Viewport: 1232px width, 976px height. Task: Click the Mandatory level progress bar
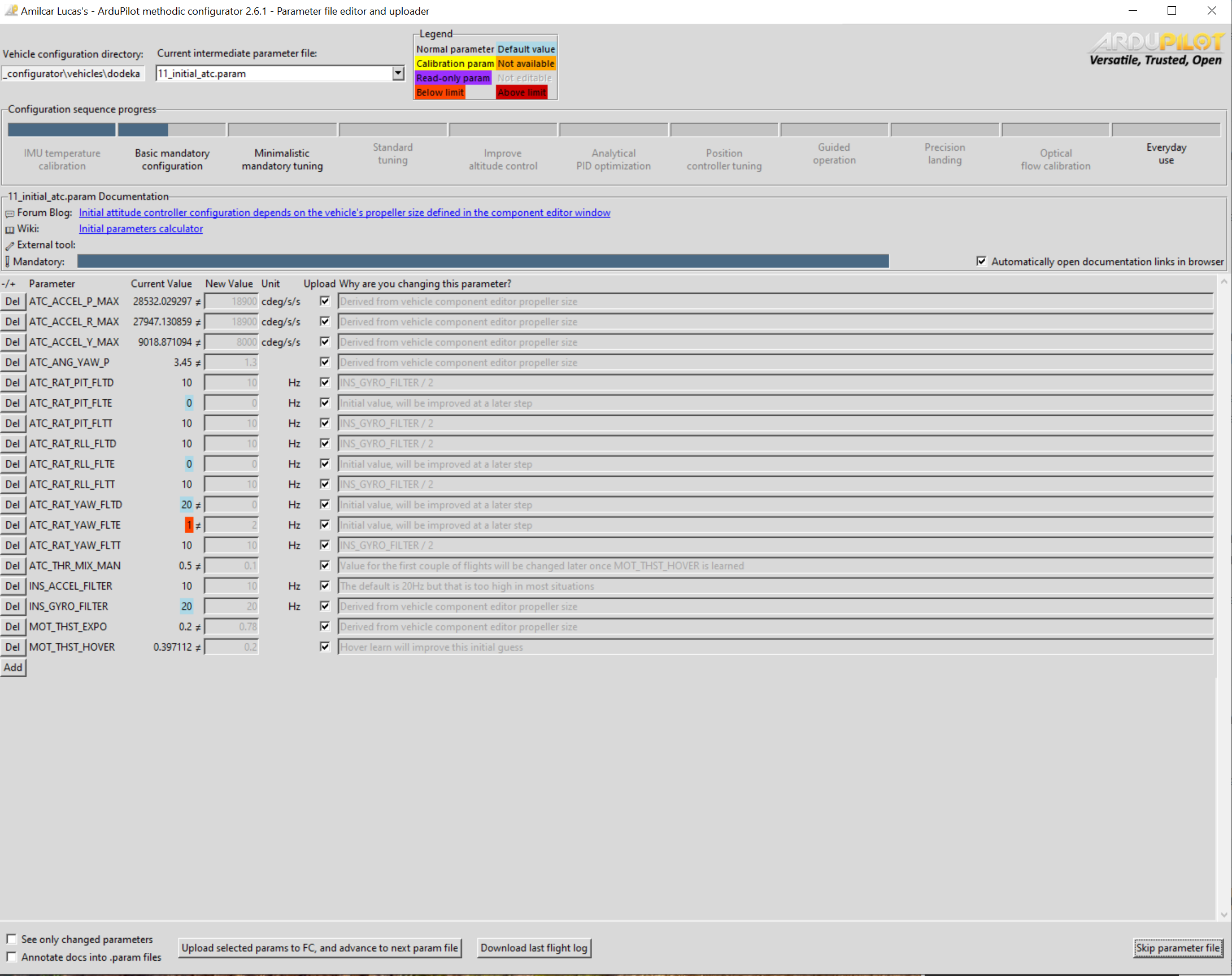pos(483,261)
